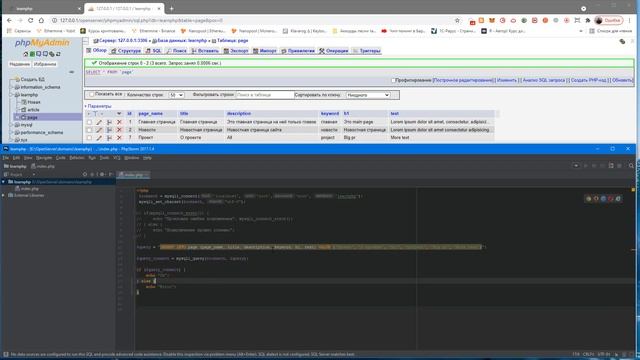Click the else line in the PhpStorm editor
The image size is (640, 360).
(x=146, y=281)
